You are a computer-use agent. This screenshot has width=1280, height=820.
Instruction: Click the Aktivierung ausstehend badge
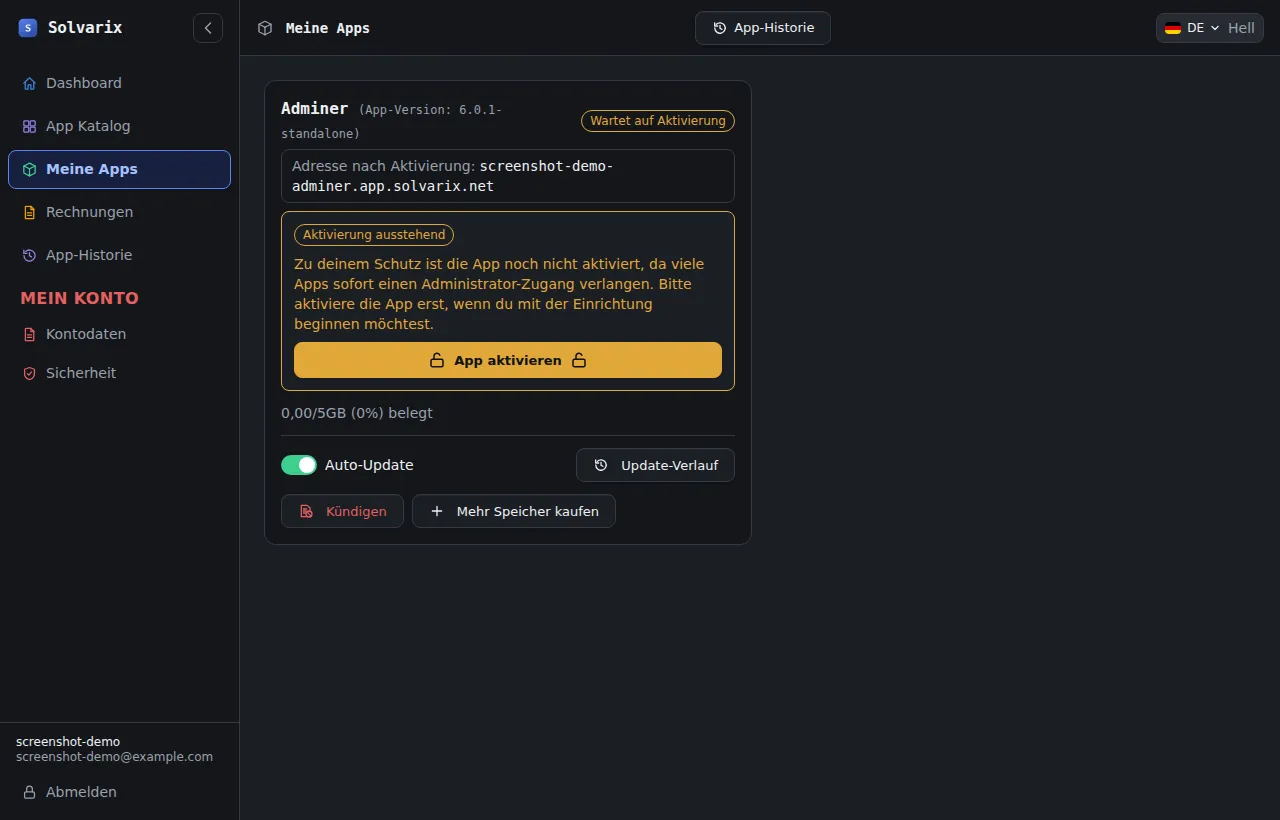click(x=374, y=235)
